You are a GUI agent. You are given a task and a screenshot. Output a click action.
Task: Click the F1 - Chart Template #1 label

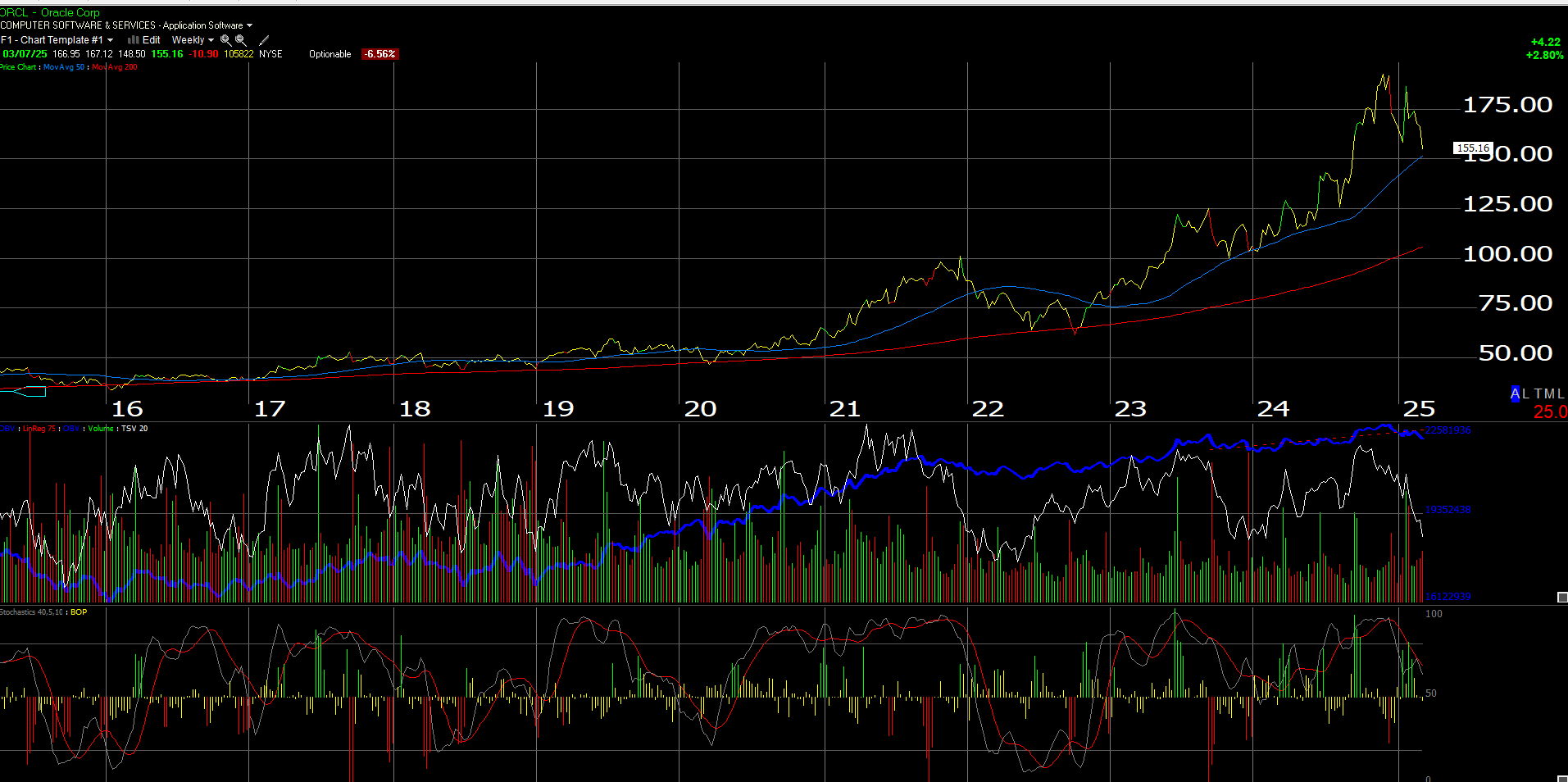[x=52, y=40]
